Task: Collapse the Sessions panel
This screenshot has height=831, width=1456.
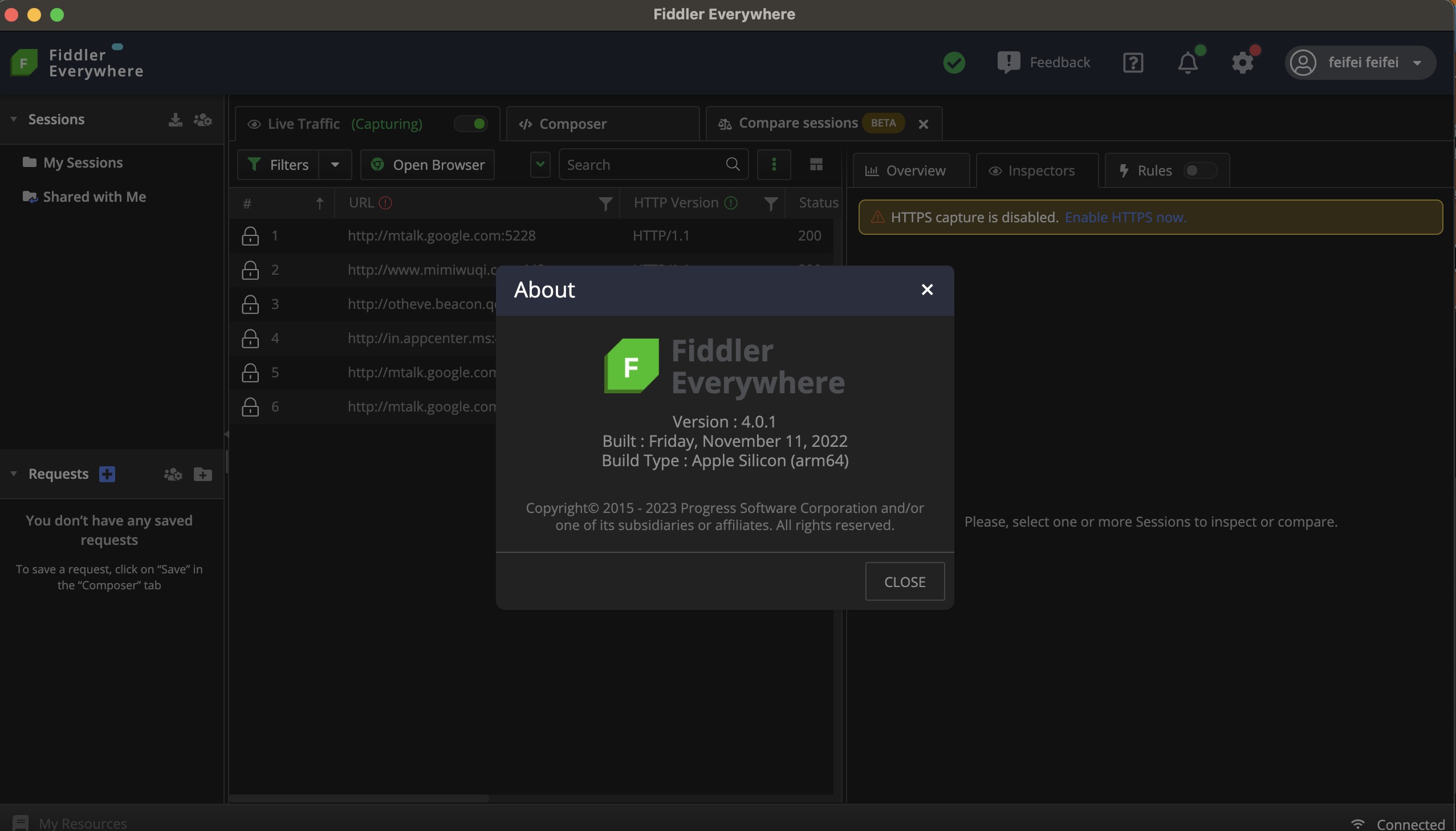Action: 14,119
